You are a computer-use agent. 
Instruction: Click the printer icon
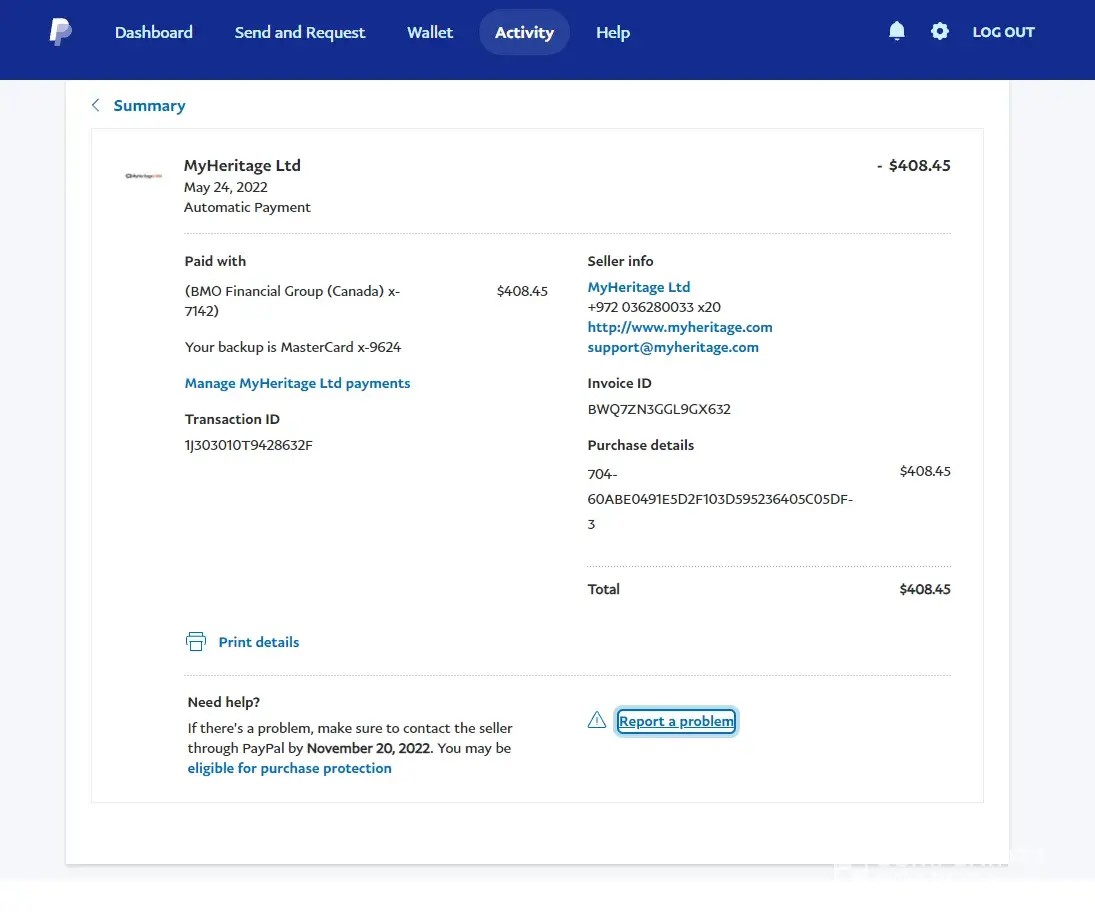pos(196,642)
